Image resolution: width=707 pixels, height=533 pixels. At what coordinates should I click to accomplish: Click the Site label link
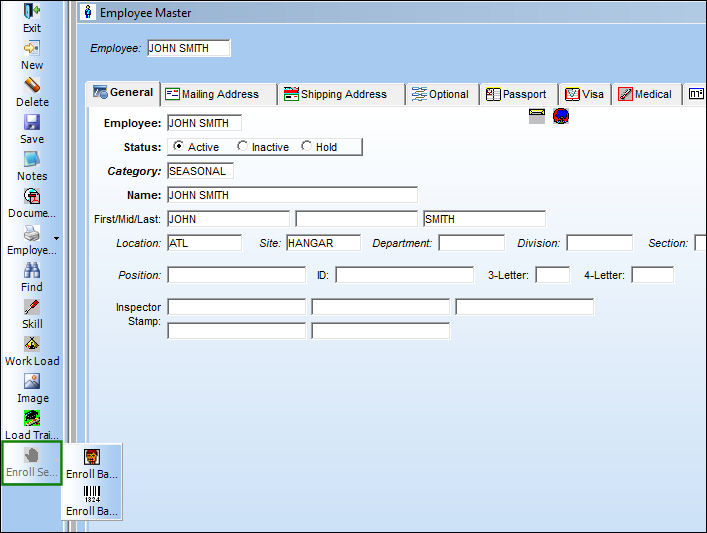pyautogui.click(x=270, y=244)
